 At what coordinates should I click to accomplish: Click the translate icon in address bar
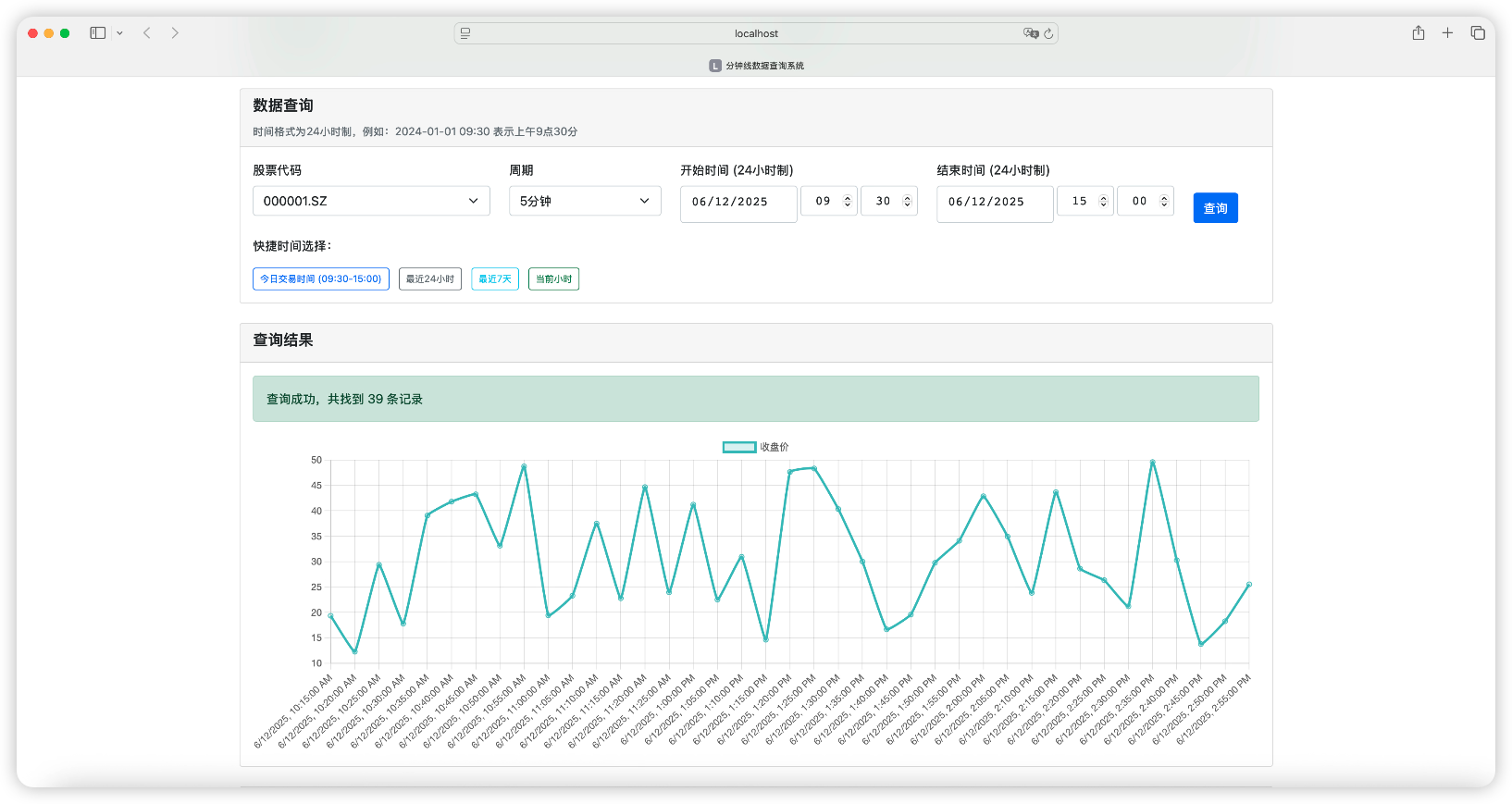[x=1031, y=33]
